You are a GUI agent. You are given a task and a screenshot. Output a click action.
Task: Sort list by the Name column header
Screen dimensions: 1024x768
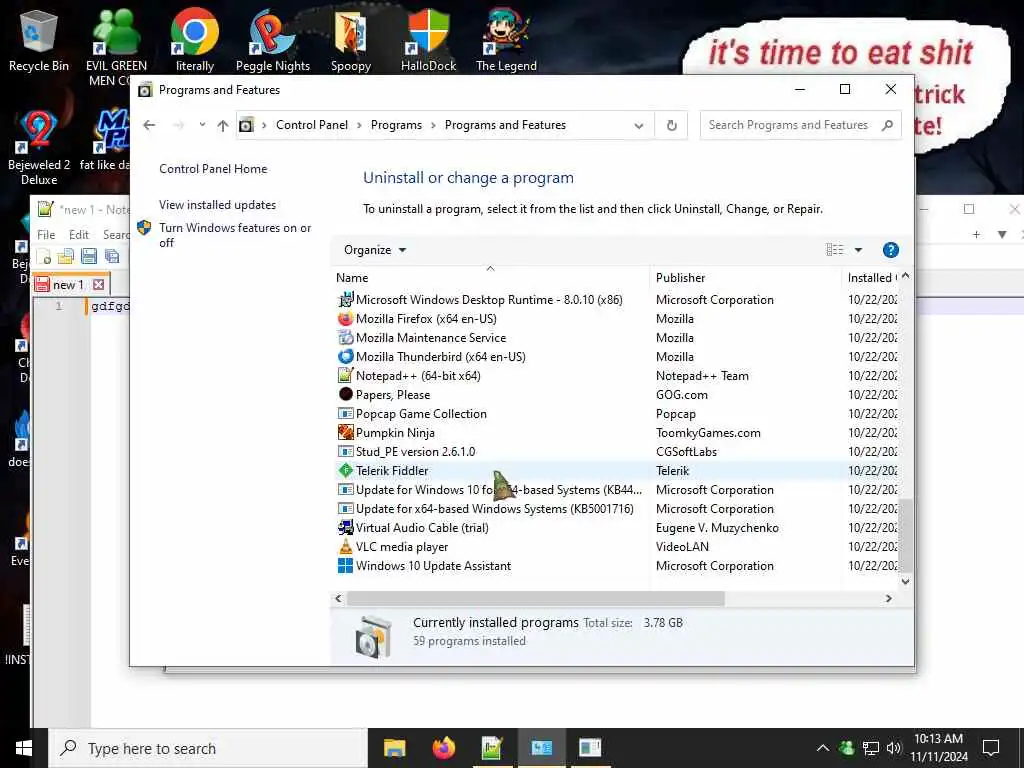coord(490,278)
